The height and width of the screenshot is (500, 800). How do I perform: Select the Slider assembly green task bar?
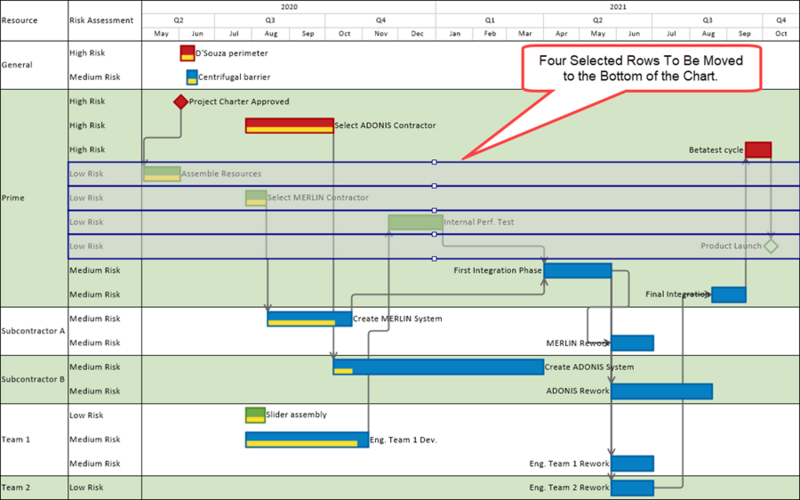256,415
